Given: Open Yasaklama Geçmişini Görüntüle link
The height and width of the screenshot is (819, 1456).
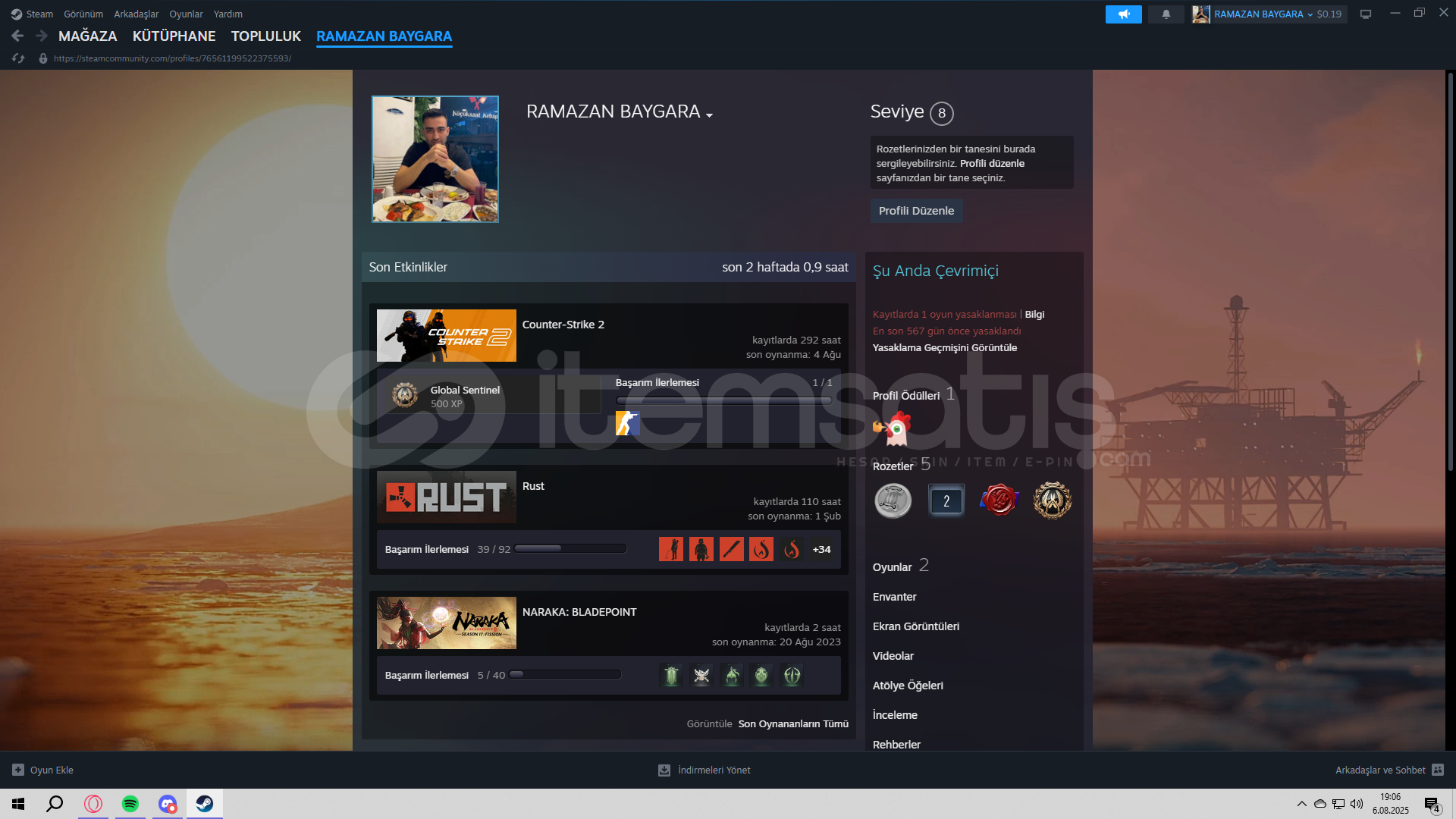Looking at the screenshot, I should pos(945,348).
